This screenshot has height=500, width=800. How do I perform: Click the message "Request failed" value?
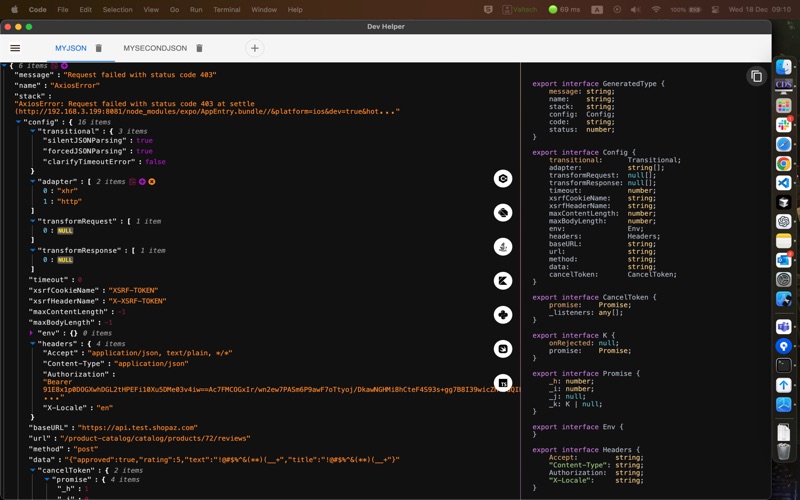click(140, 74)
